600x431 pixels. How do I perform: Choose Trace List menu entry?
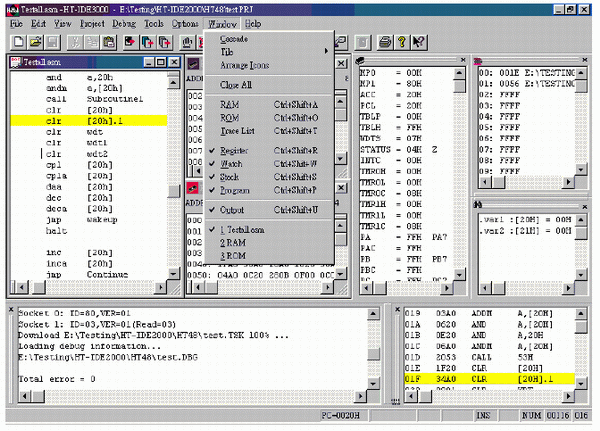point(269,131)
